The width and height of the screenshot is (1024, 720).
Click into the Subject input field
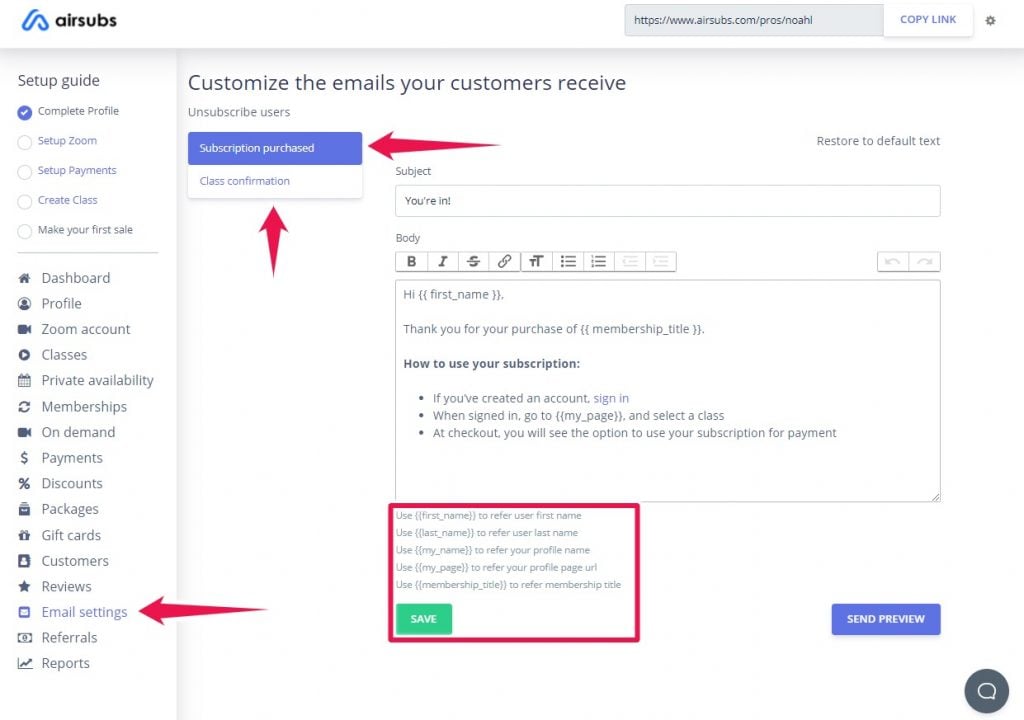pos(667,201)
